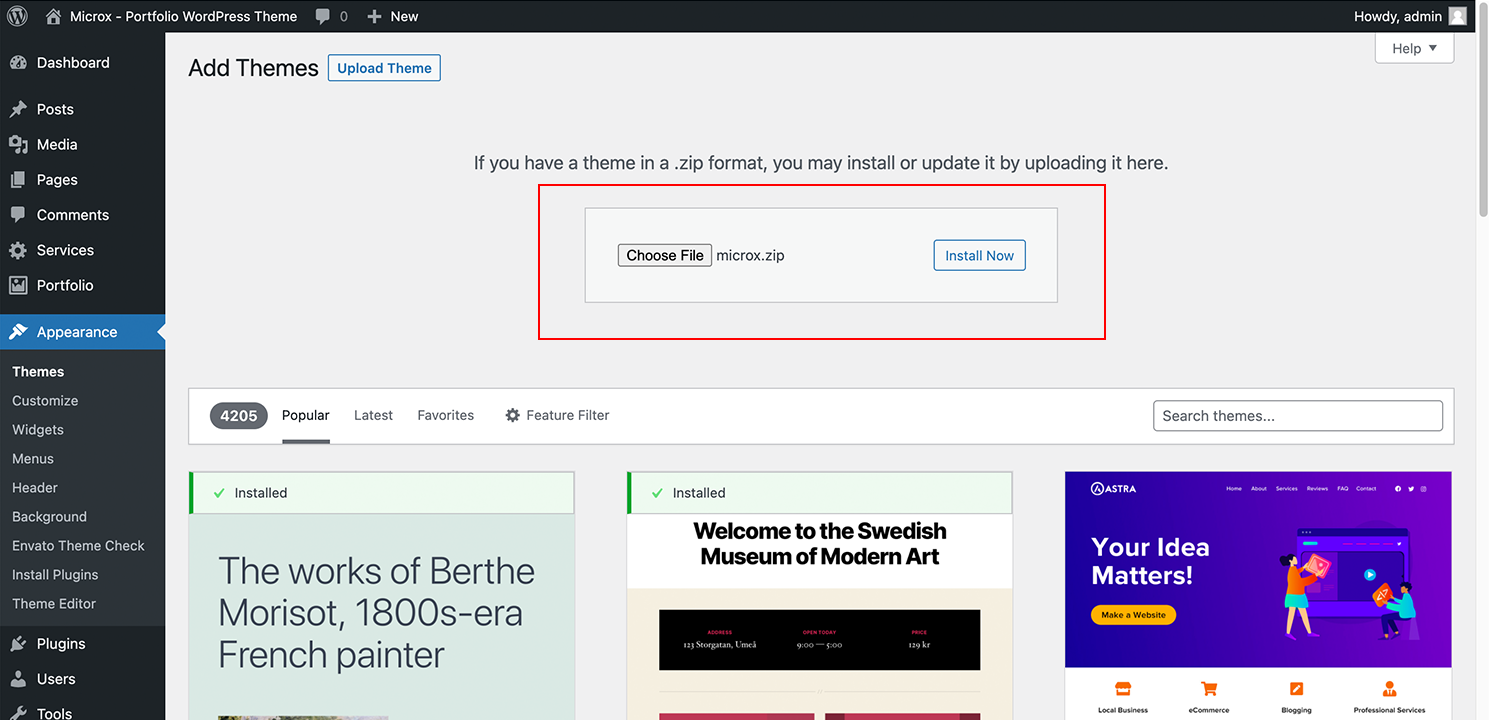Open Howdy, admin account menu

[x=1410, y=16]
